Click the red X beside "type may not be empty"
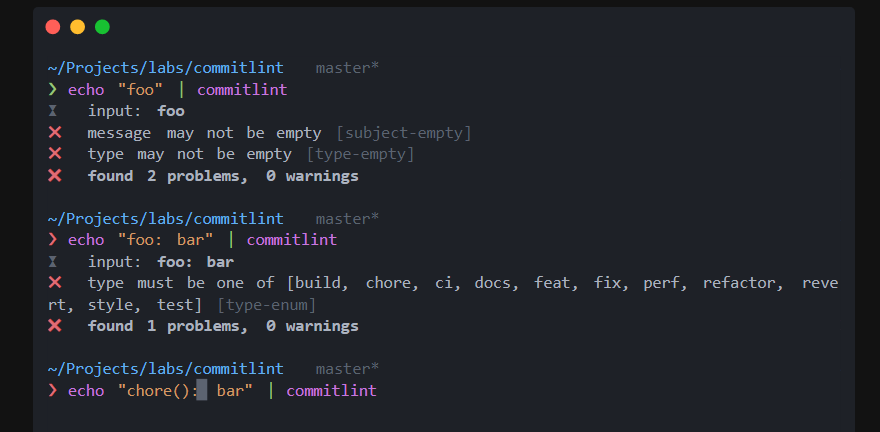Viewport: 880px width, 432px height. pyautogui.click(x=54, y=154)
